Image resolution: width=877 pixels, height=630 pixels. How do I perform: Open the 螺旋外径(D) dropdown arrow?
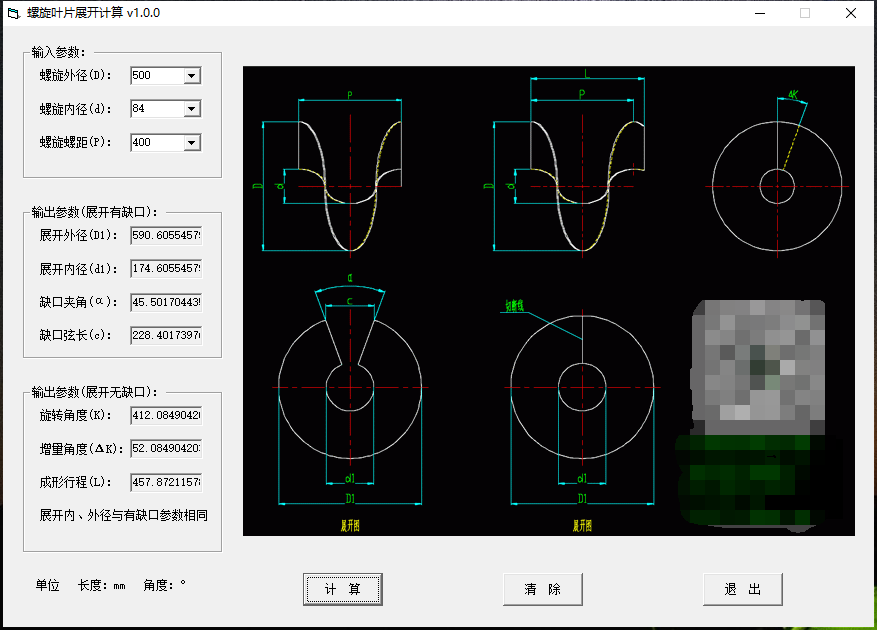pos(192,76)
